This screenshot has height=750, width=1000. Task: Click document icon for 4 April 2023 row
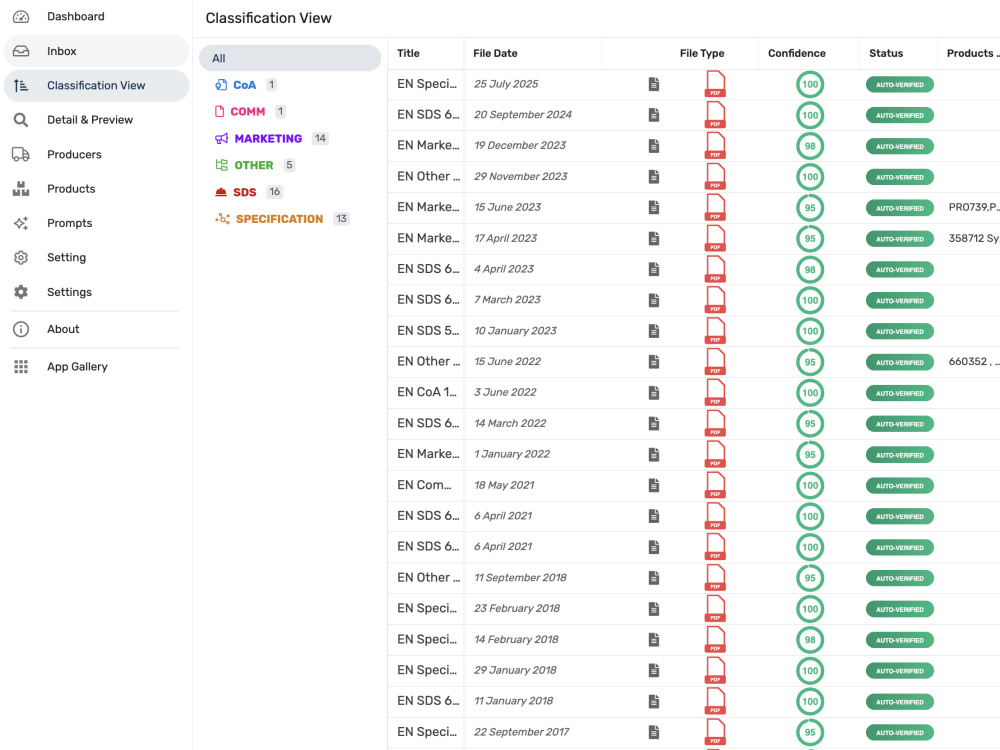click(x=654, y=269)
